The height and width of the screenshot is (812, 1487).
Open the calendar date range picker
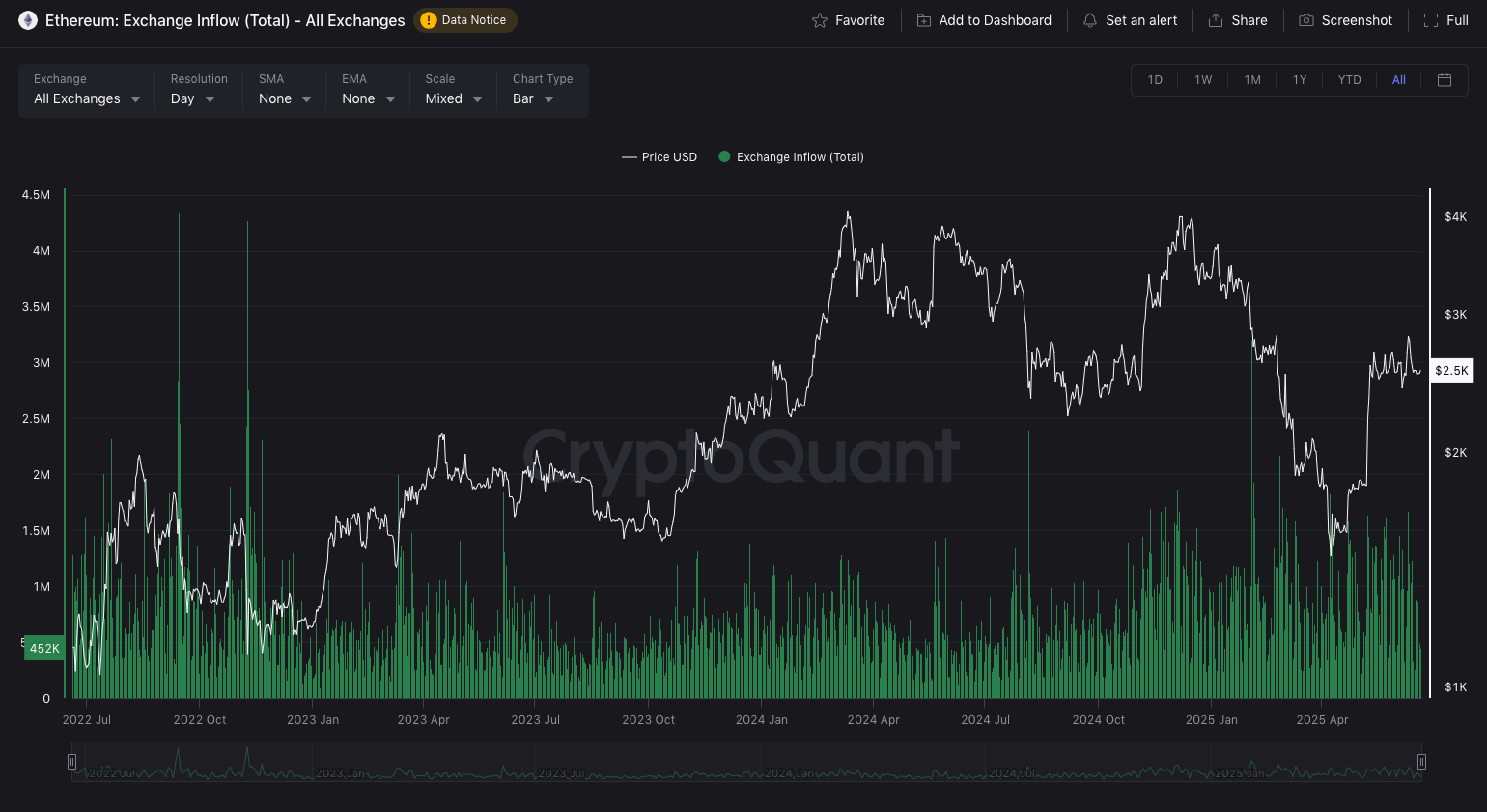(x=1445, y=80)
